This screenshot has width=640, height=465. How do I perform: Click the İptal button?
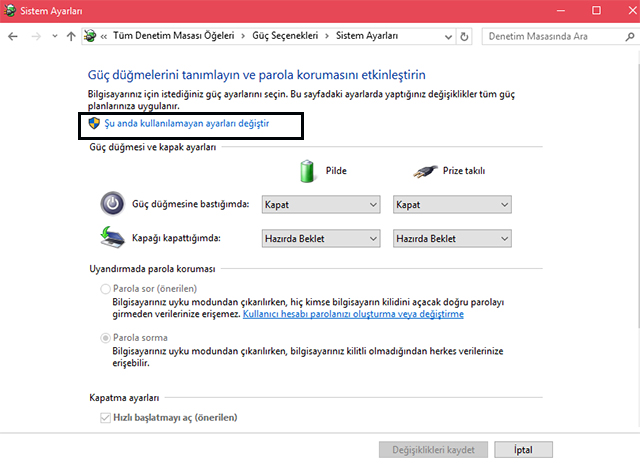click(x=523, y=450)
